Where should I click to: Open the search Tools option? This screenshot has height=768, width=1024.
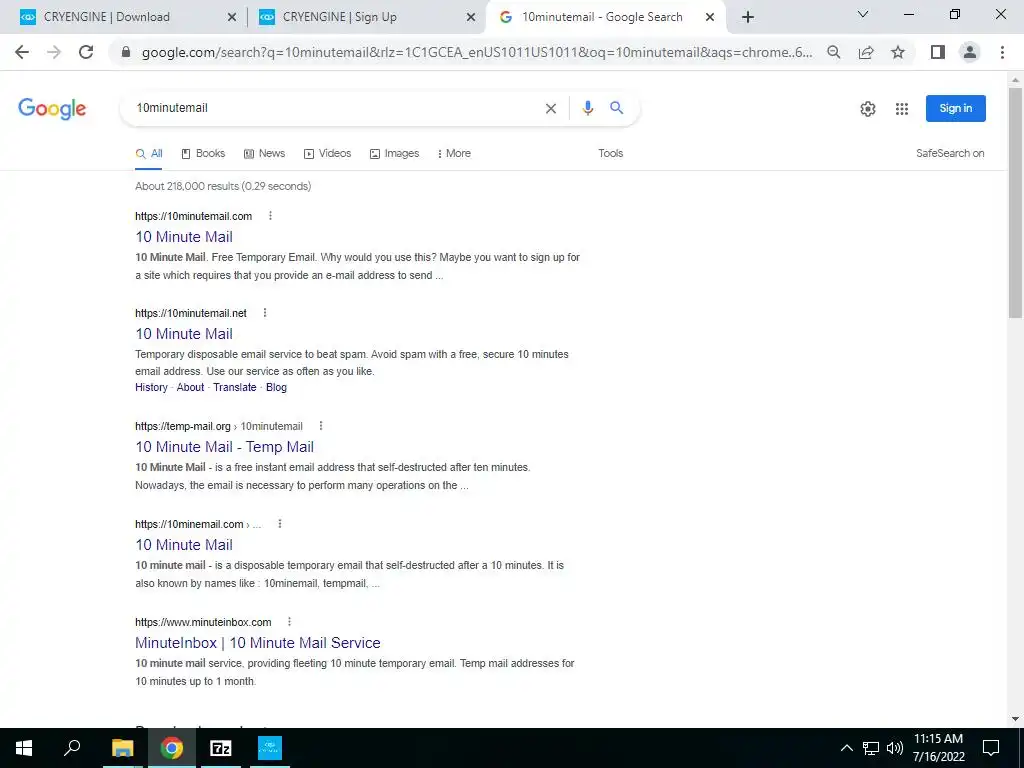click(x=611, y=153)
